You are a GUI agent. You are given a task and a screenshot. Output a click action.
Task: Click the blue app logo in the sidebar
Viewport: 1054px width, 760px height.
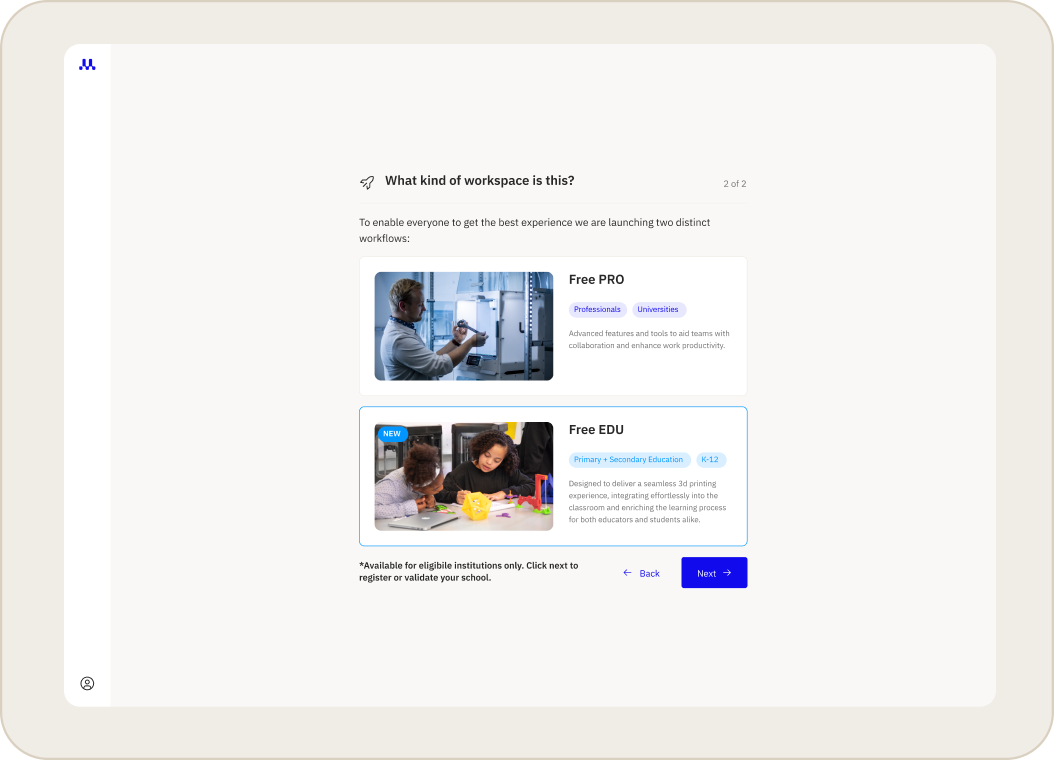pos(87,65)
